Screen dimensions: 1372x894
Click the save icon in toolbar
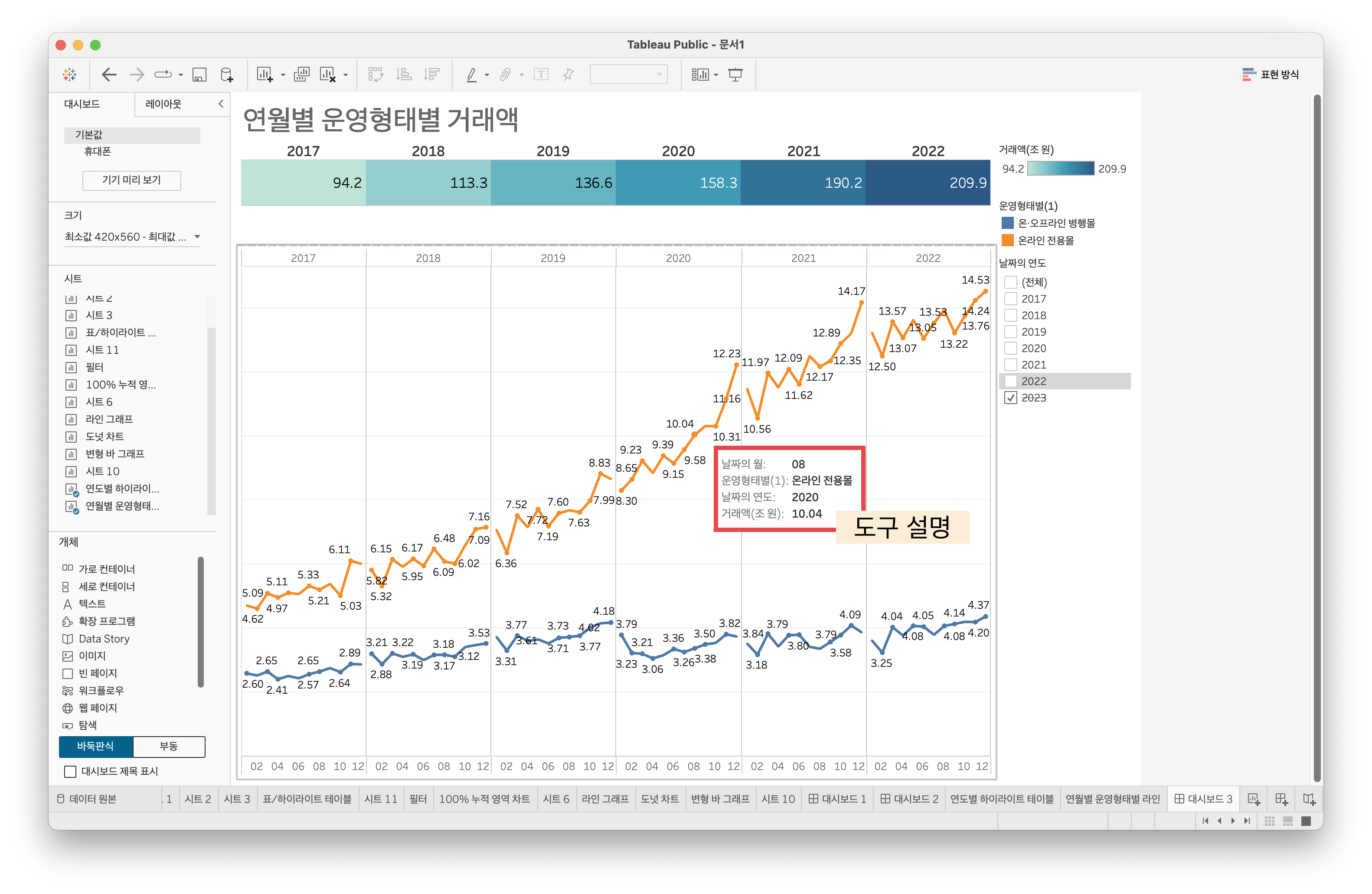(x=199, y=75)
